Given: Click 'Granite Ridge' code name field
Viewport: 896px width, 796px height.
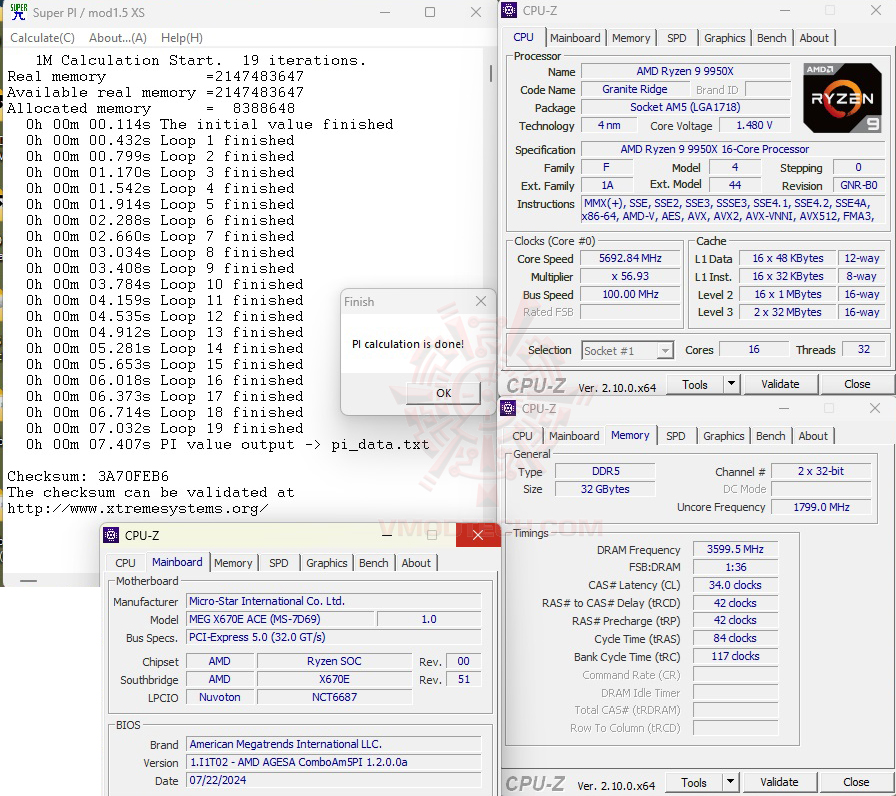Looking at the screenshot, I should pos(635,89).
